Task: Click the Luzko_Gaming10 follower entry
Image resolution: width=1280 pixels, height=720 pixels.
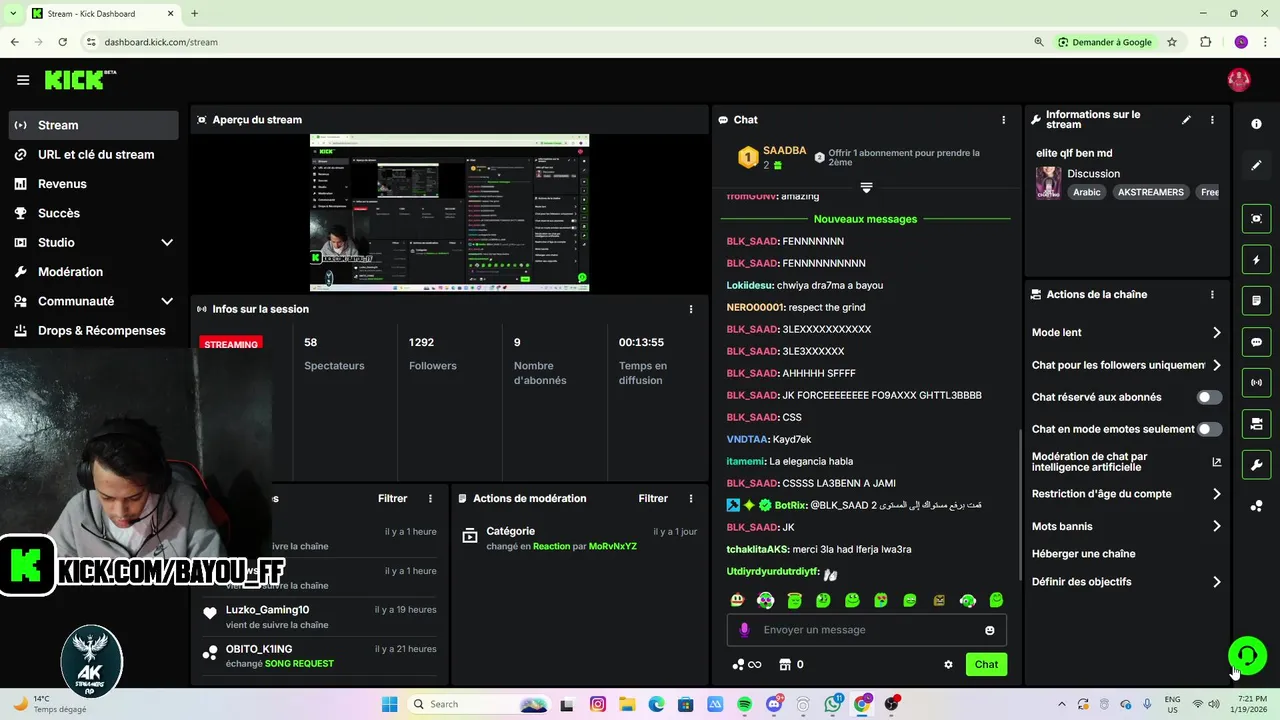Action: [x=320, y=616]
